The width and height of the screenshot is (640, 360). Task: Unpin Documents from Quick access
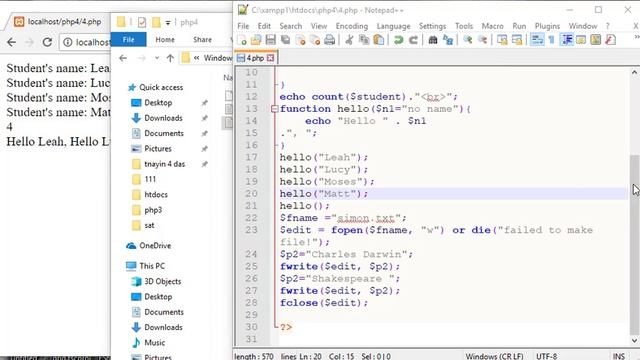[x=204, y=133]
